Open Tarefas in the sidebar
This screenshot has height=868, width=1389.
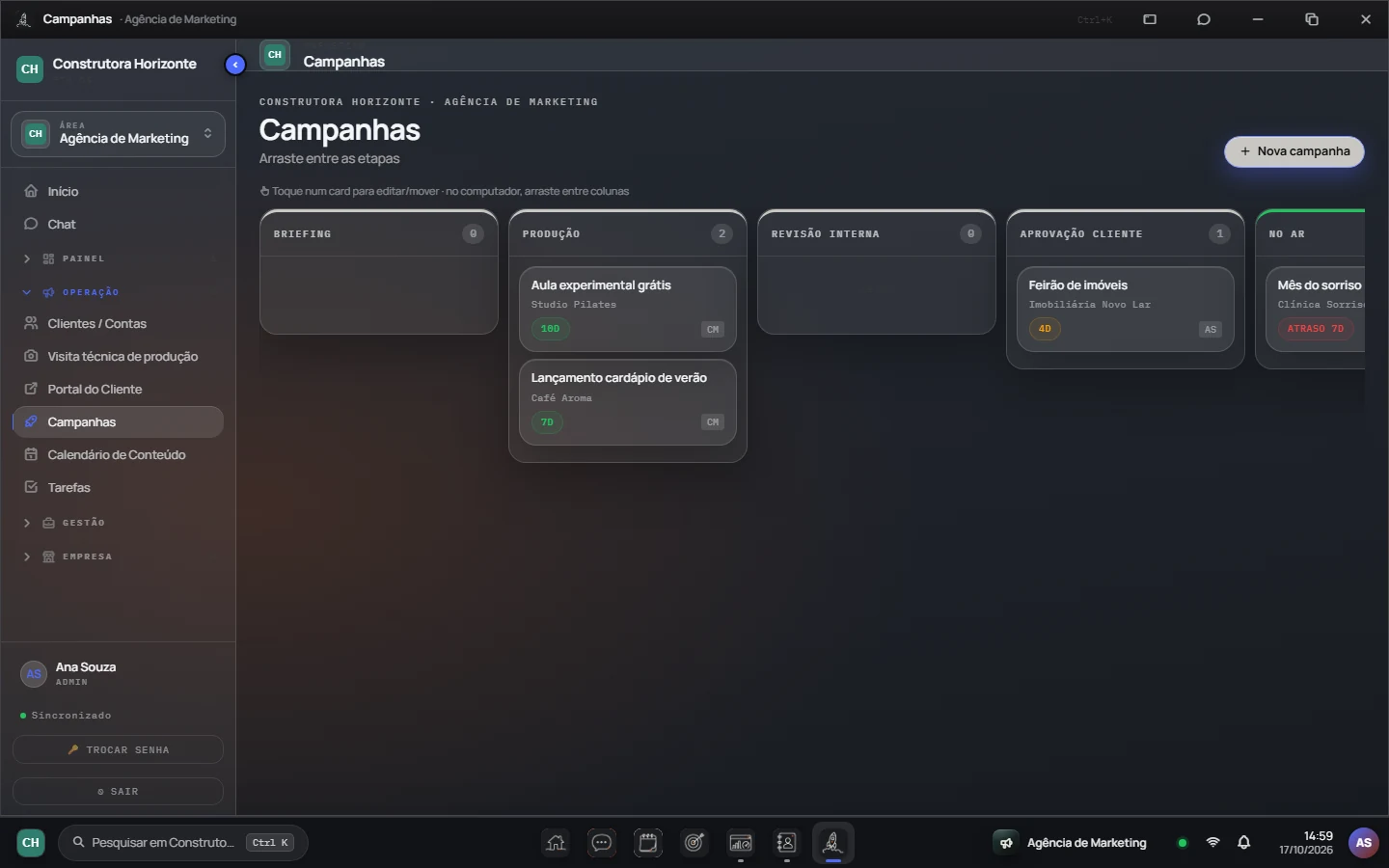coord(118,488)
